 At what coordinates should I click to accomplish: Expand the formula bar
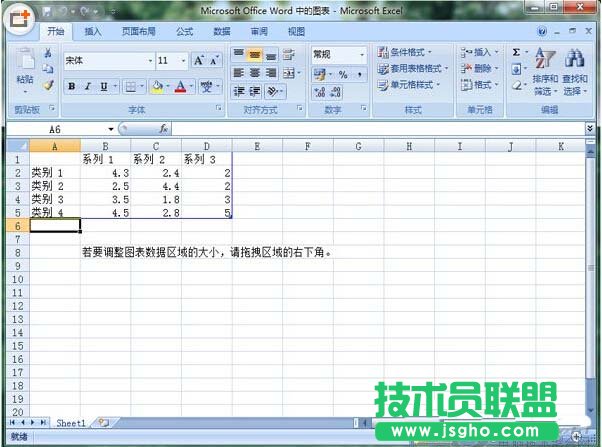pyautogui.click(x=590, y=128)
